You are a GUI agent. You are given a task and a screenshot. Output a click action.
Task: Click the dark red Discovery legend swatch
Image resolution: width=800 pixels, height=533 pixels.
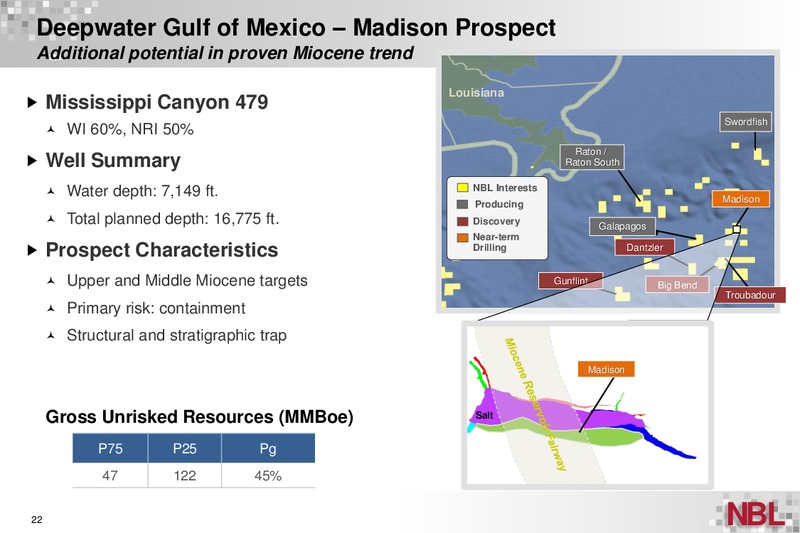pos(462,221)
